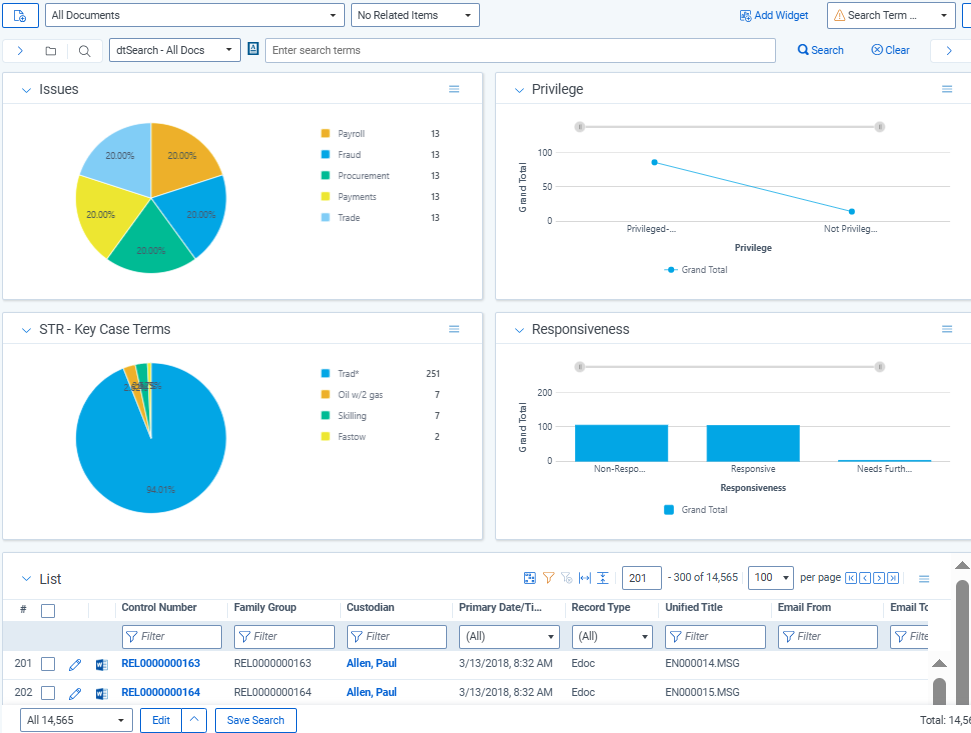This screenshot has width=971, height=733.
Task: Open the folder browser icon
Action: [x=51, y=51]
